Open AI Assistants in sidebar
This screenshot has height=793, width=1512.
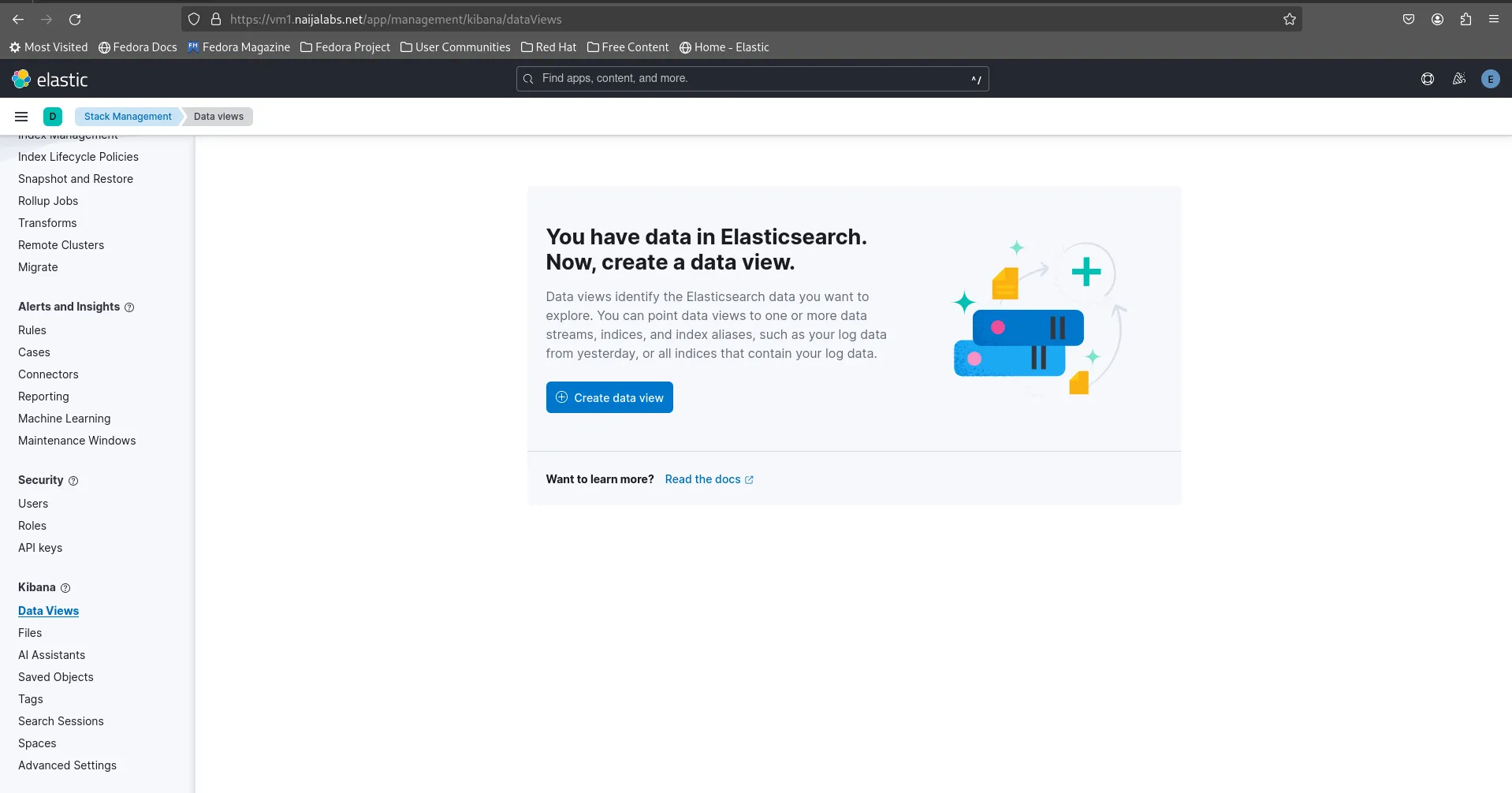point(51,655)
